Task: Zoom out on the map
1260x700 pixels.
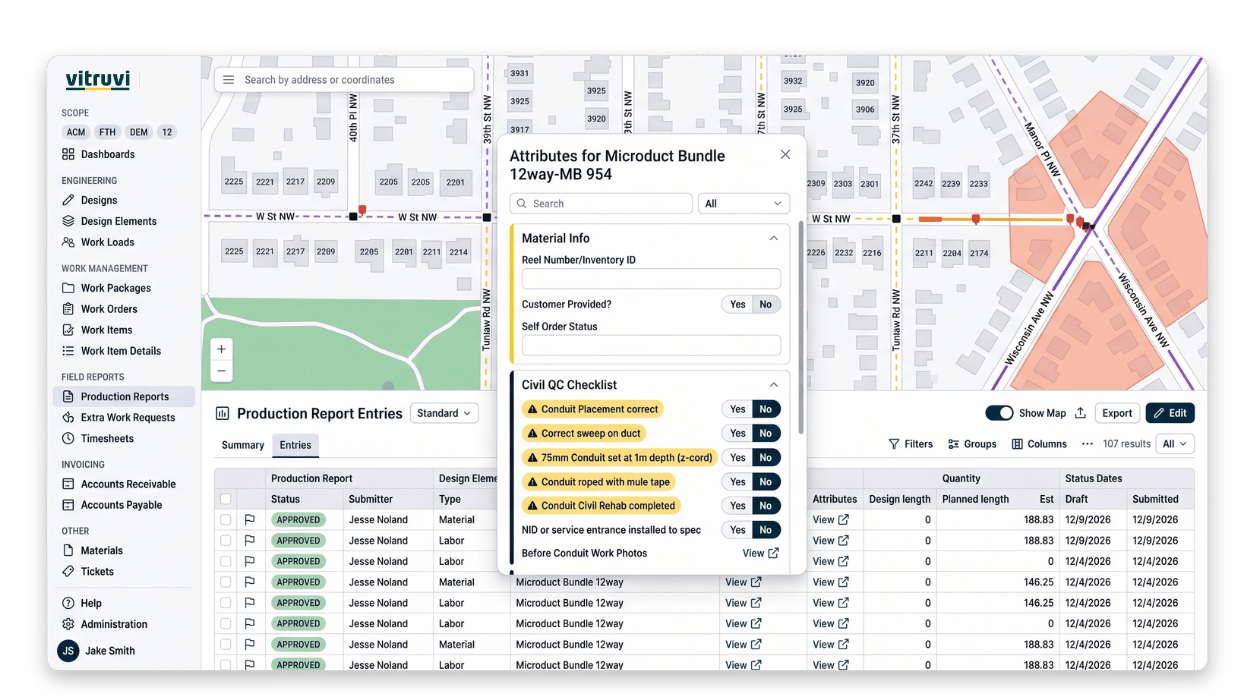Action: point(221,371)
